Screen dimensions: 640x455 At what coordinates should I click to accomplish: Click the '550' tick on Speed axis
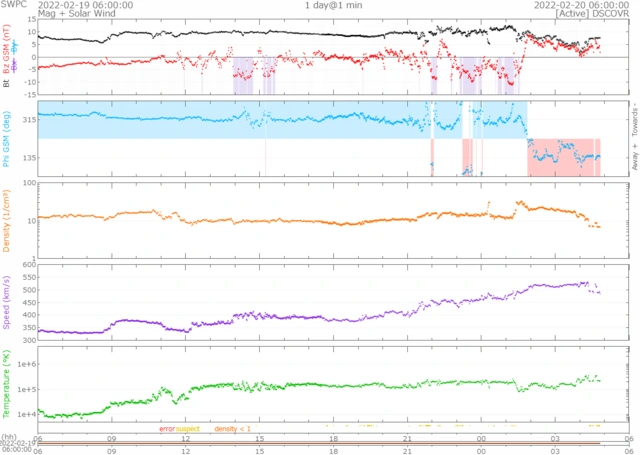pos(29,277)
